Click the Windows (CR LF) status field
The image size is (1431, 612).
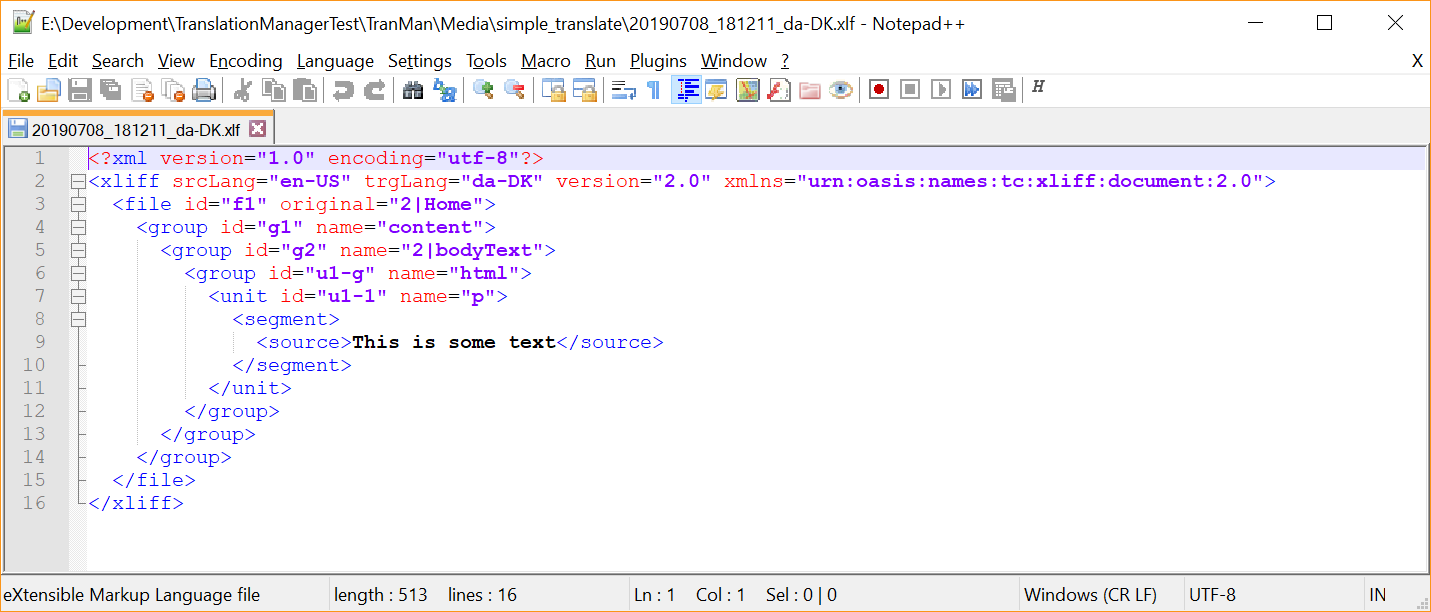tap(1100, 595)
